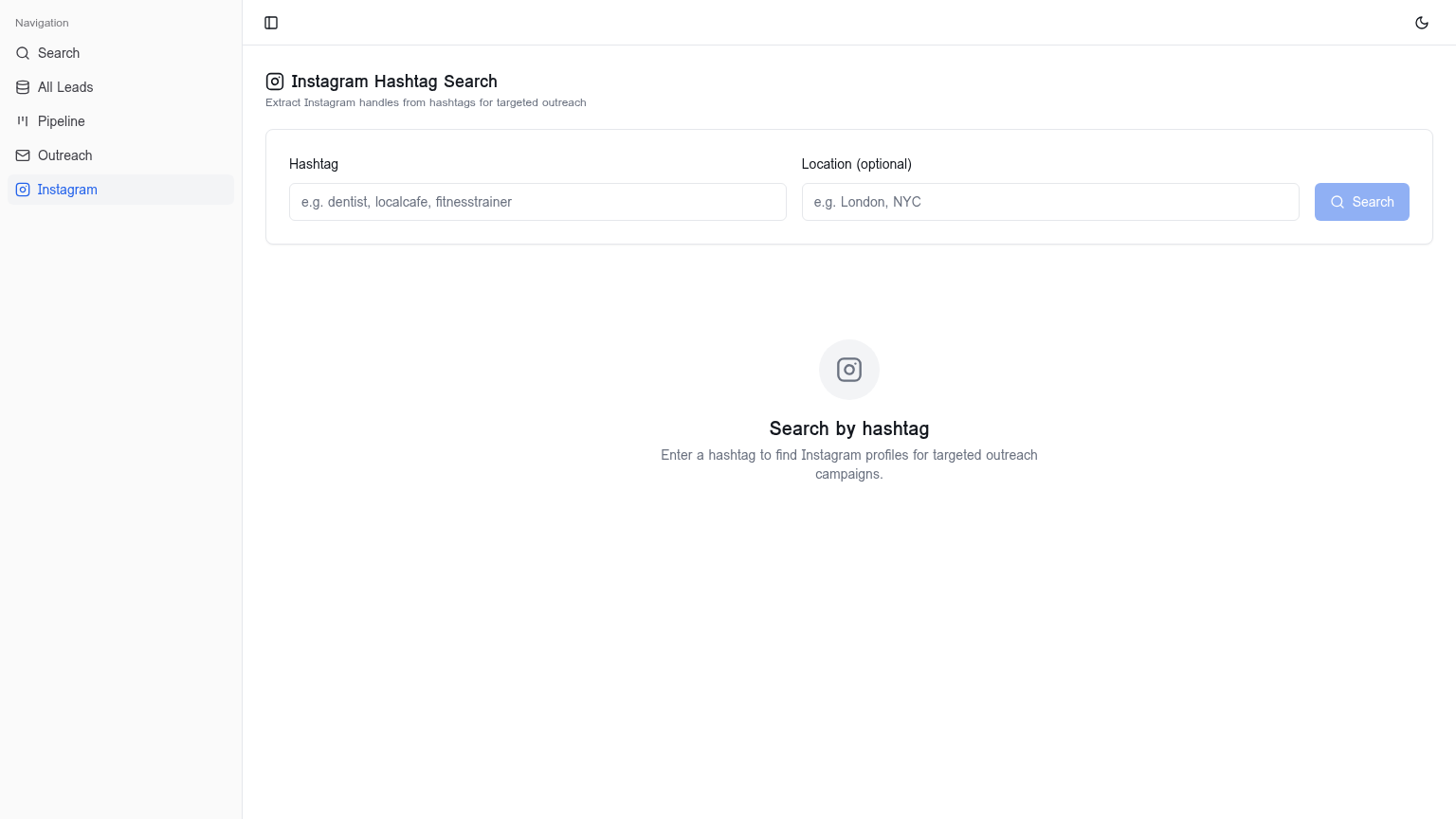Switch to dark mode with moon icon

point(1422,23)
